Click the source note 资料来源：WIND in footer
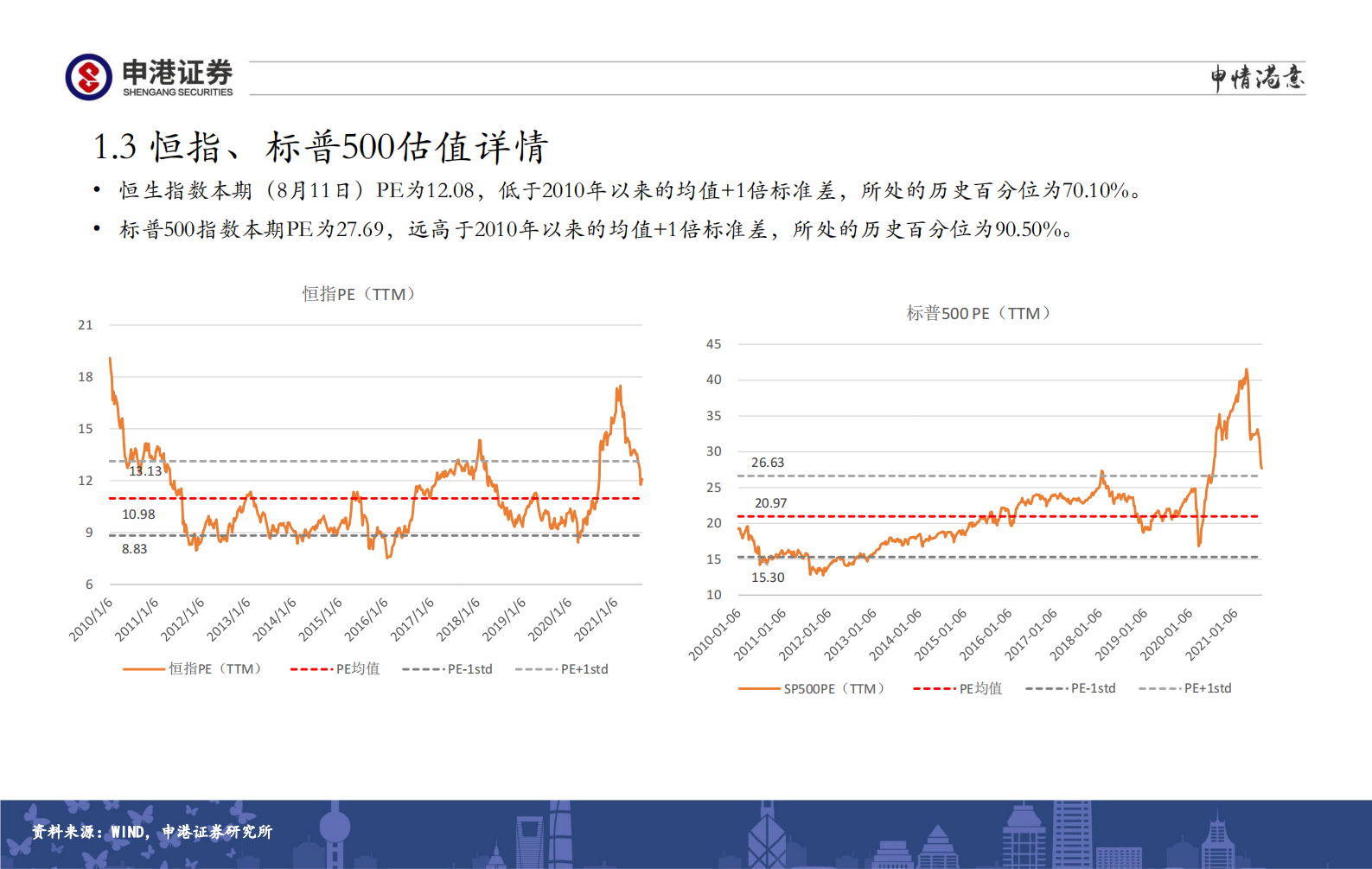The height and width of the screenshot is (869, 1372). (152, 832)
